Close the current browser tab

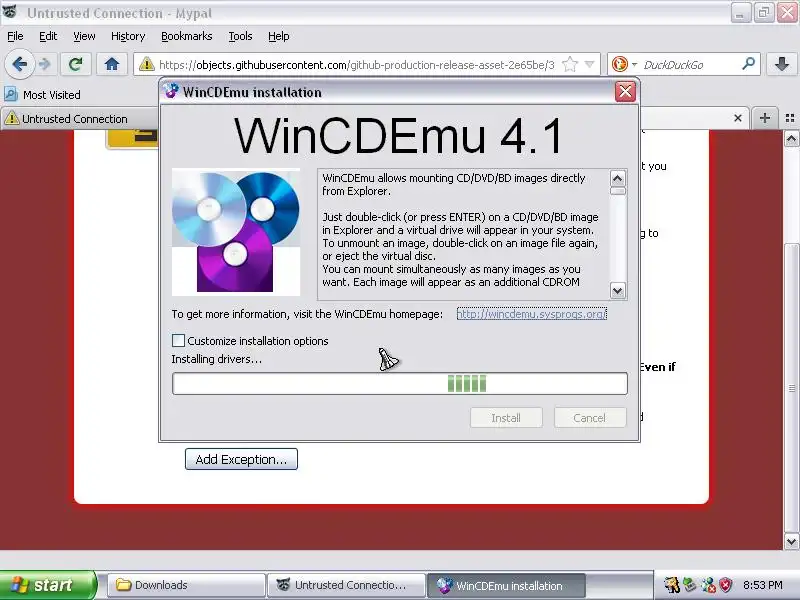[738, 118]
